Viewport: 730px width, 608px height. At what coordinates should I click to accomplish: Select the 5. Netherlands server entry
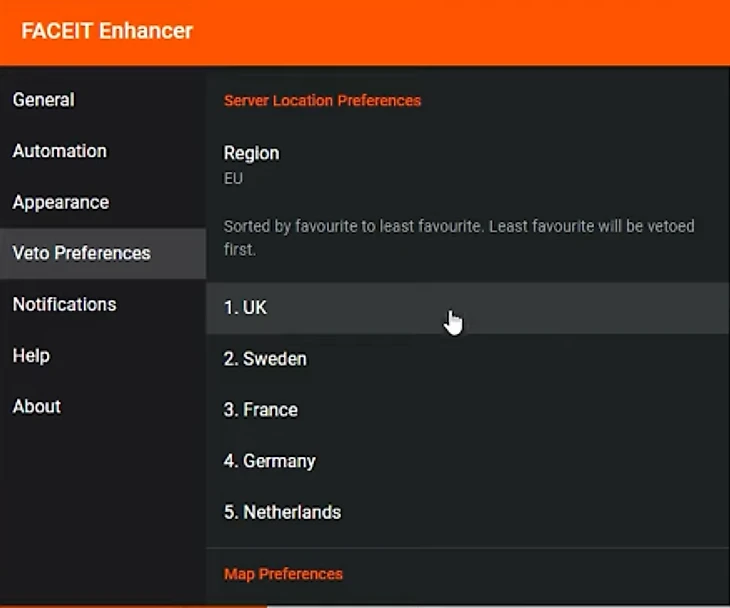coord(468,513)
